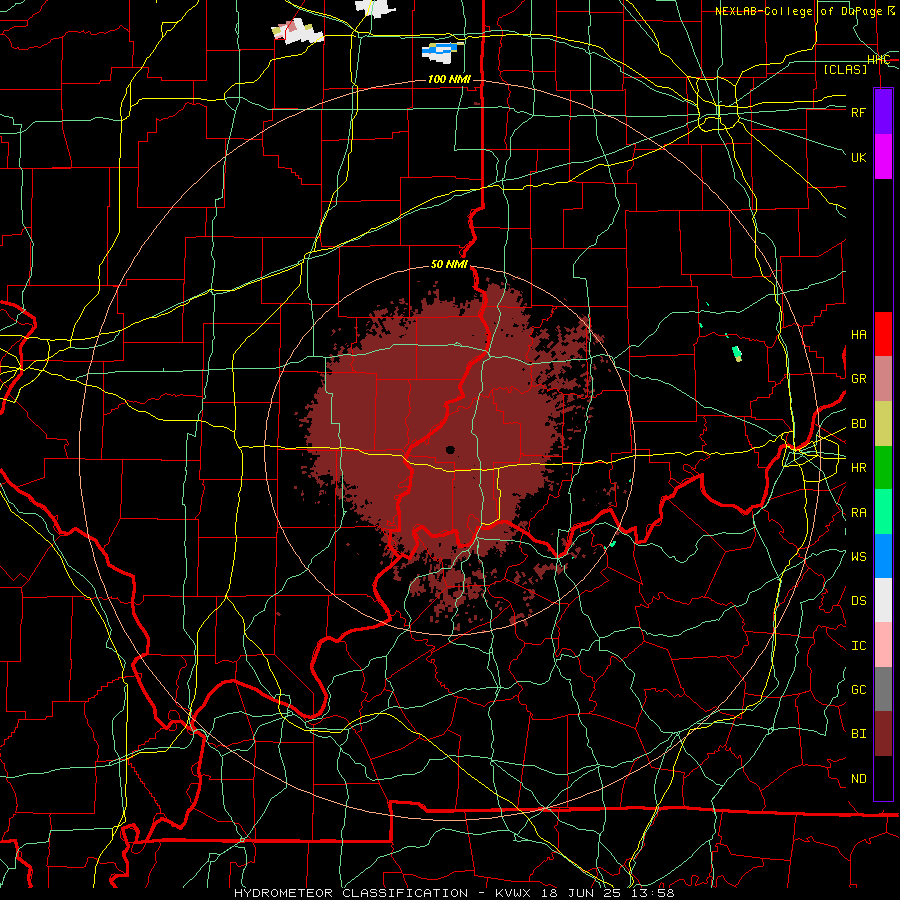Click the 100 NMI range ring label
The height and width of the screenshot is (900, 900).
click(449, 79)
